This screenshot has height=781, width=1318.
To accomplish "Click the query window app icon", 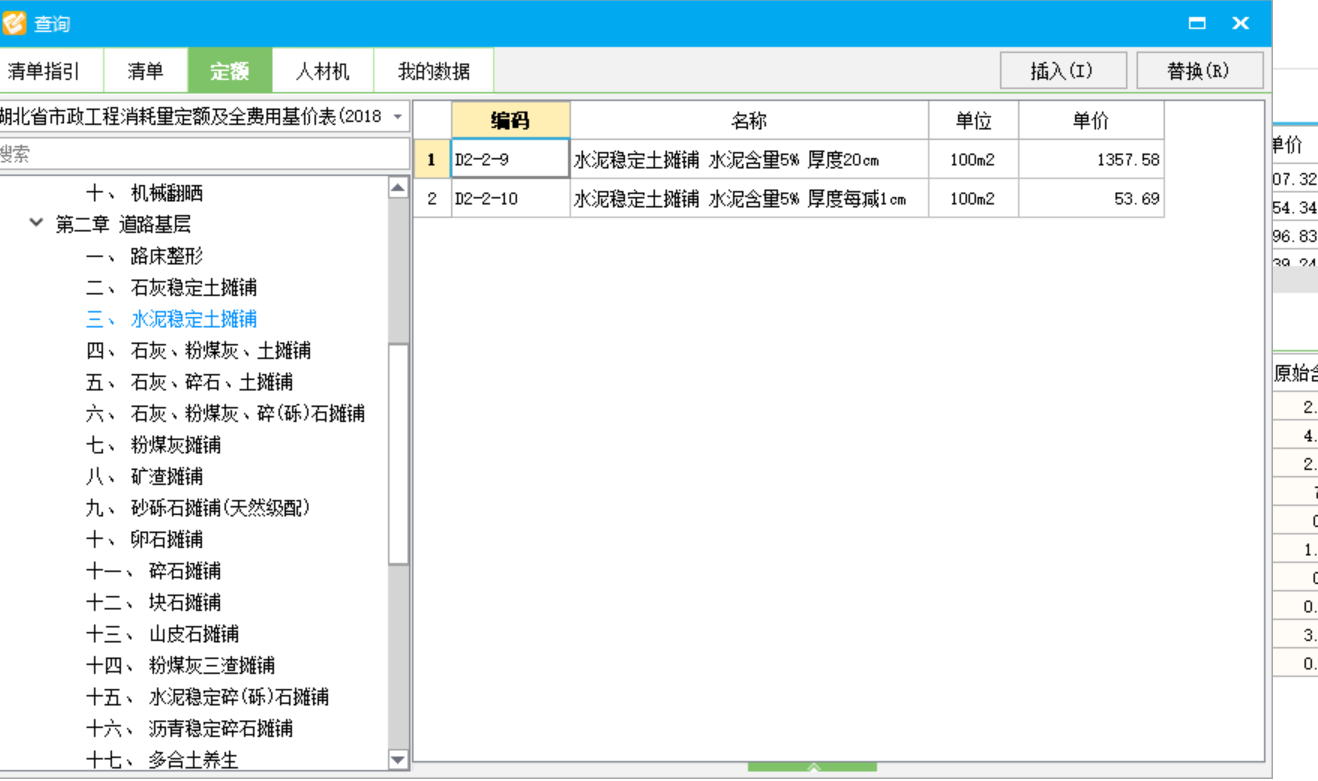I will click(x=14, y=22).
